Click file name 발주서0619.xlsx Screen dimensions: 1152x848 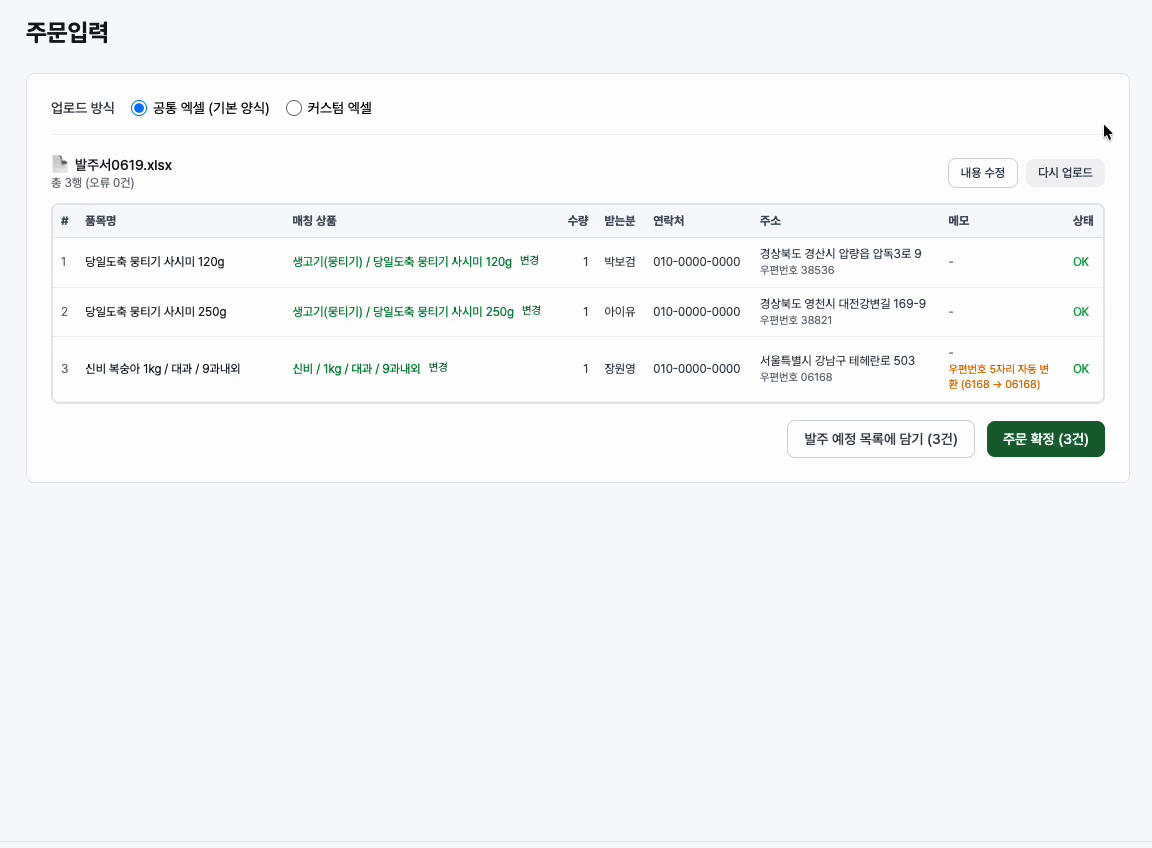123,165
